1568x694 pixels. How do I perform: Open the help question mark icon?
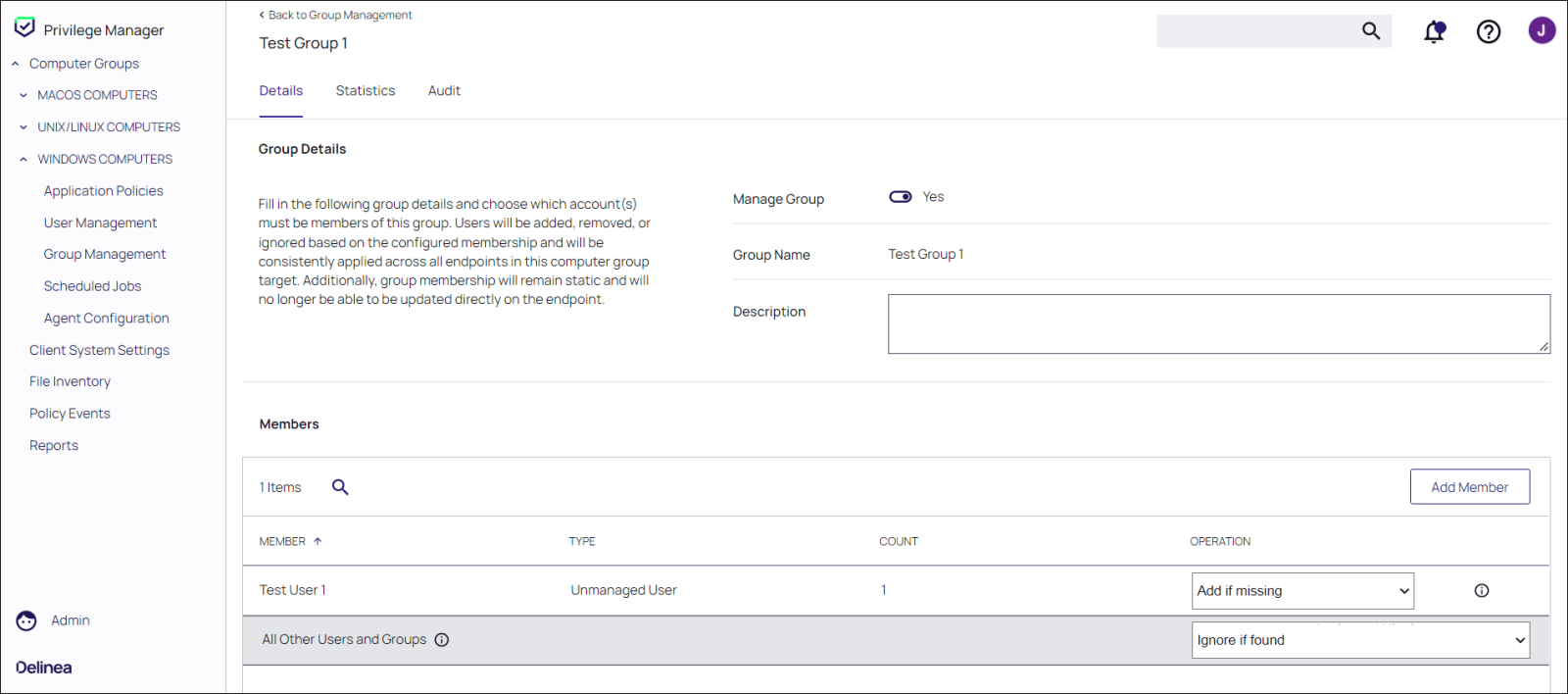(x=1488, y=31)
